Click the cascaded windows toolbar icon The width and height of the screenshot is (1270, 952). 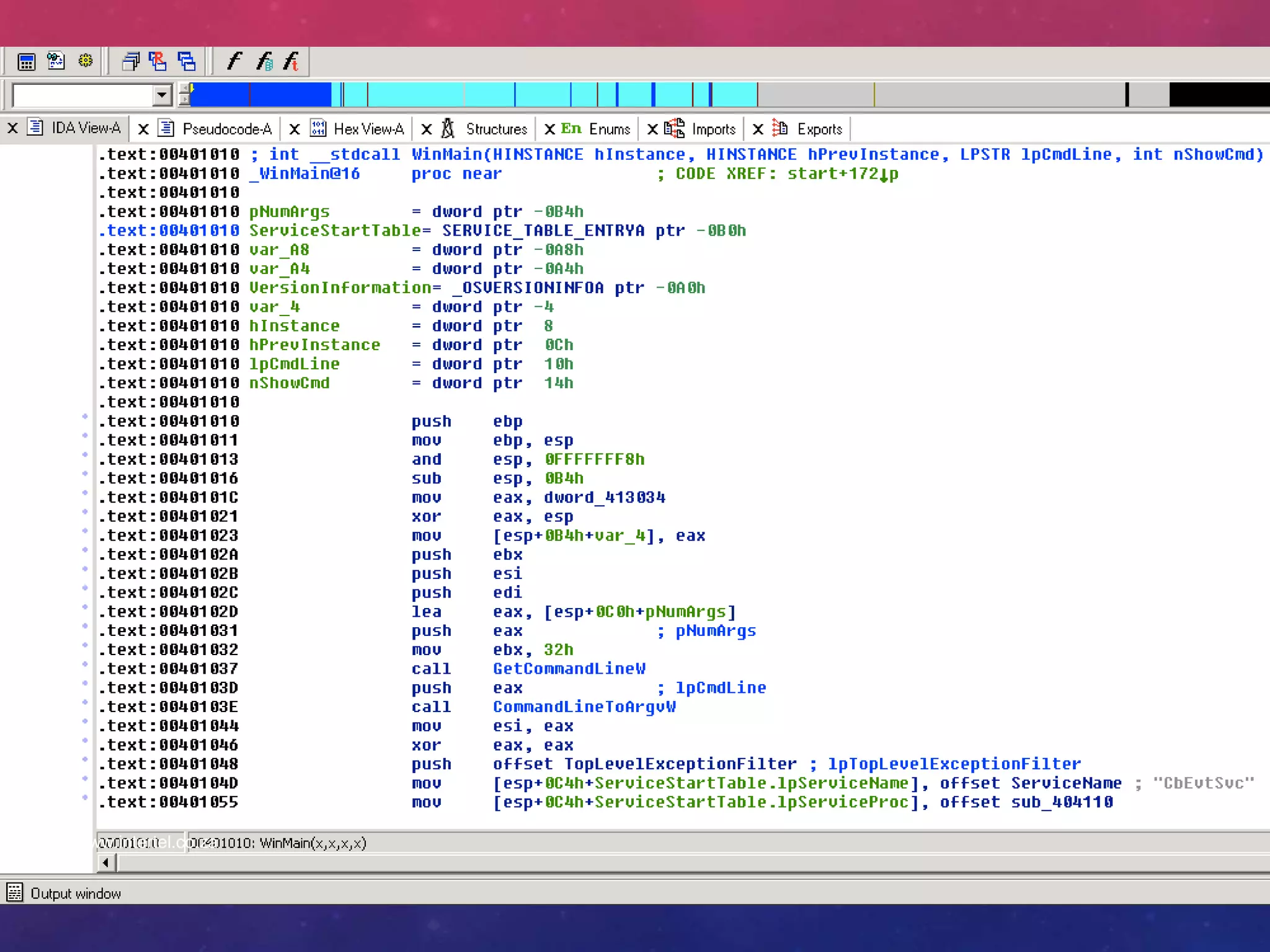coord(131,61)
